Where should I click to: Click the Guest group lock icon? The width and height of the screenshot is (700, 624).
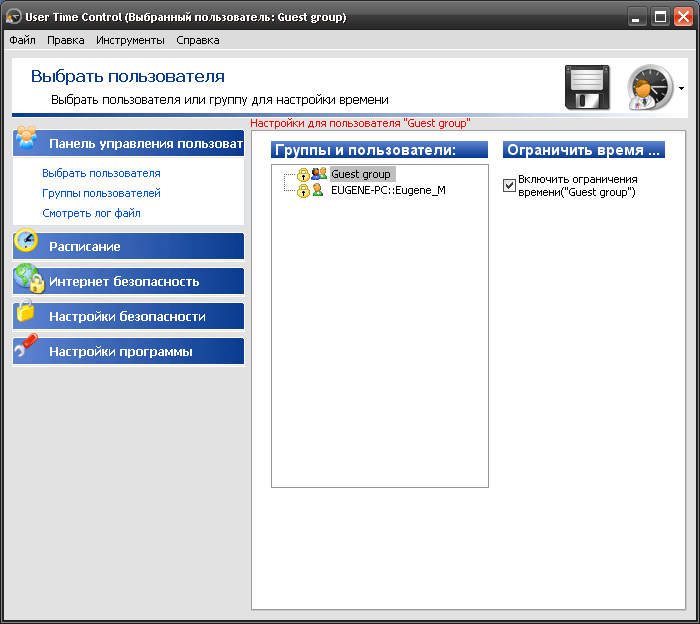(303, 174)
